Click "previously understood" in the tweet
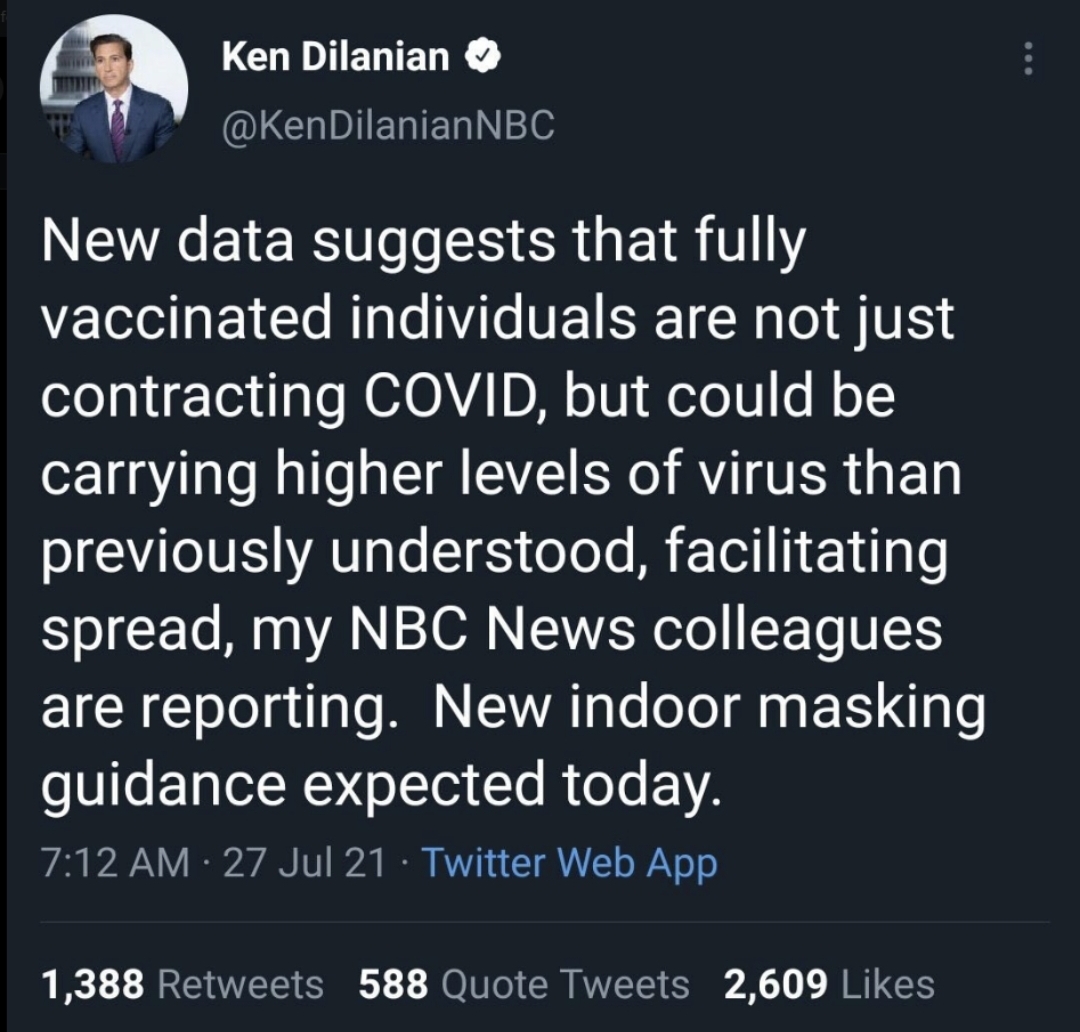 (356, 553)
